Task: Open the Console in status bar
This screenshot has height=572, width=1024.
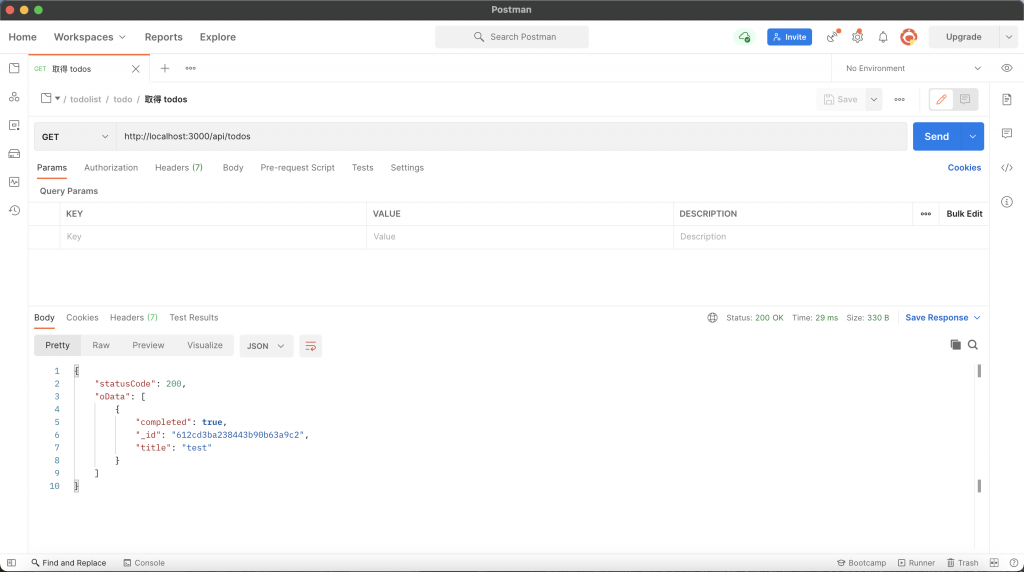Action: [144, 563]
